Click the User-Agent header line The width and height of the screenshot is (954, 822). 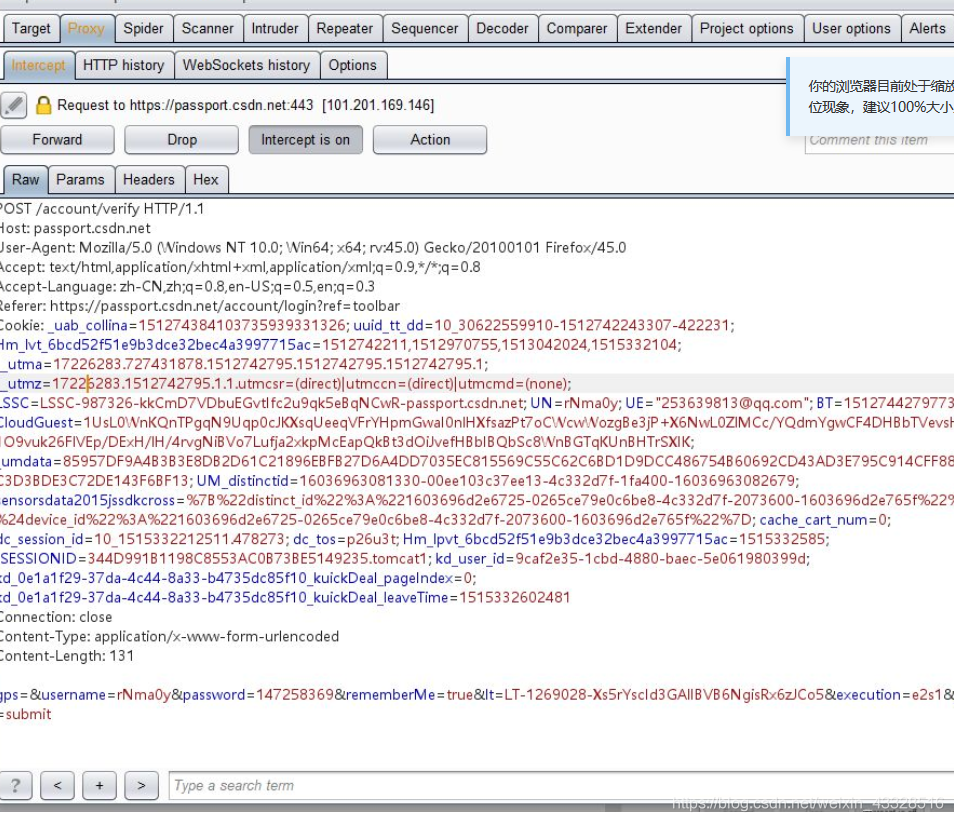tap(313, 248)
